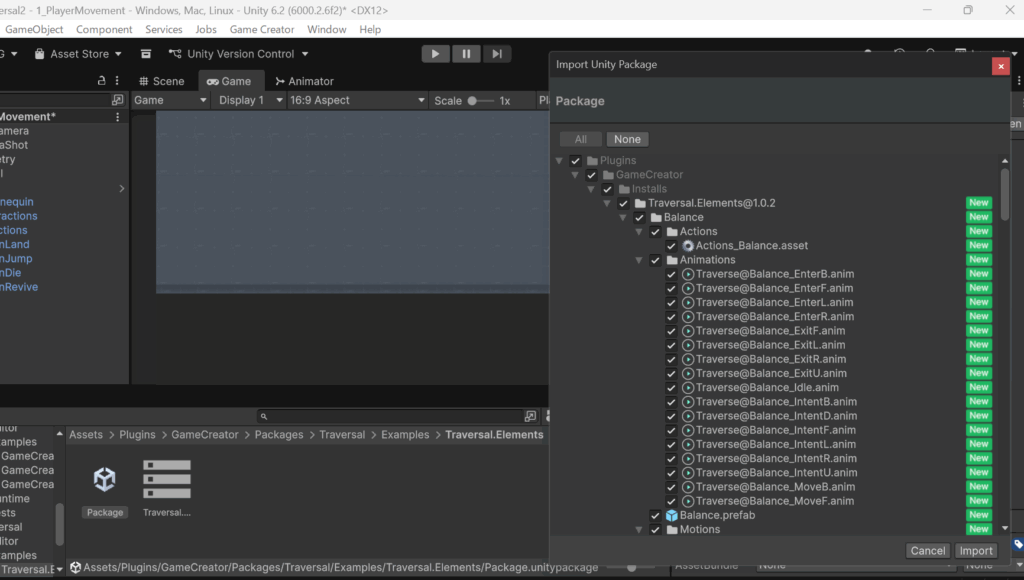Viewport: 1024px width, 580px height.
Task: Open the 16:9 Aspect dropdown
Action: click(x=357, y=100)
